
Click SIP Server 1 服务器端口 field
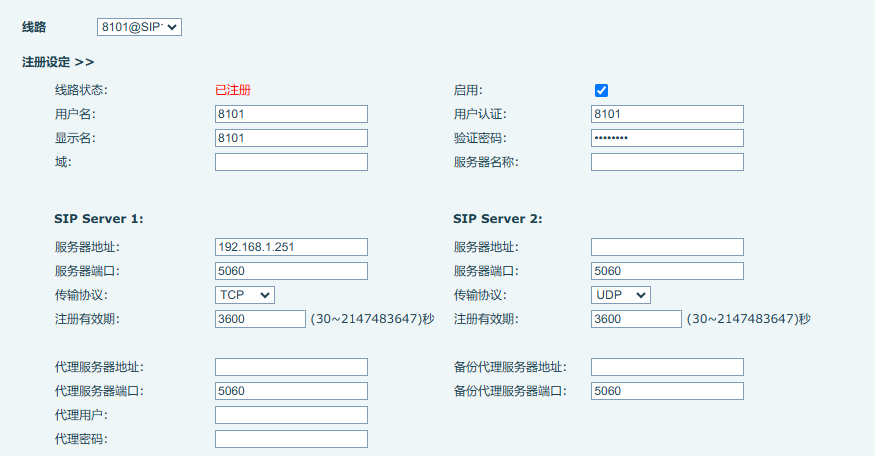pos(291,271)
